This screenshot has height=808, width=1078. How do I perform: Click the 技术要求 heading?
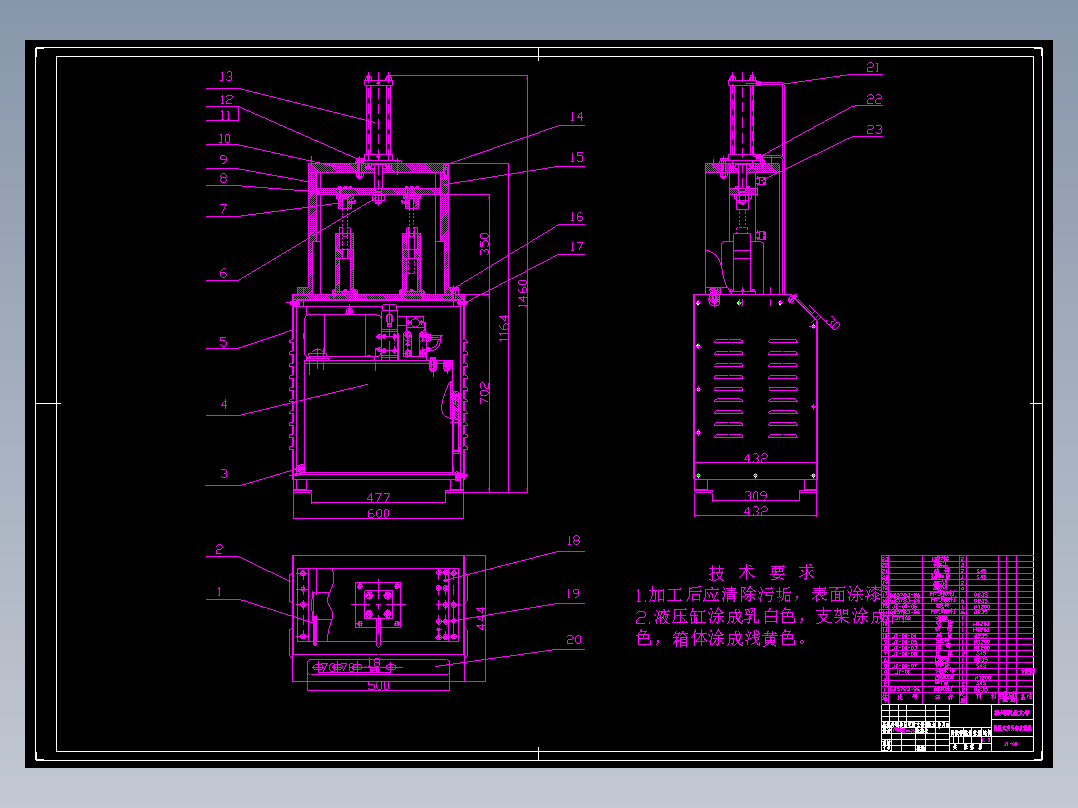point(762,572)
